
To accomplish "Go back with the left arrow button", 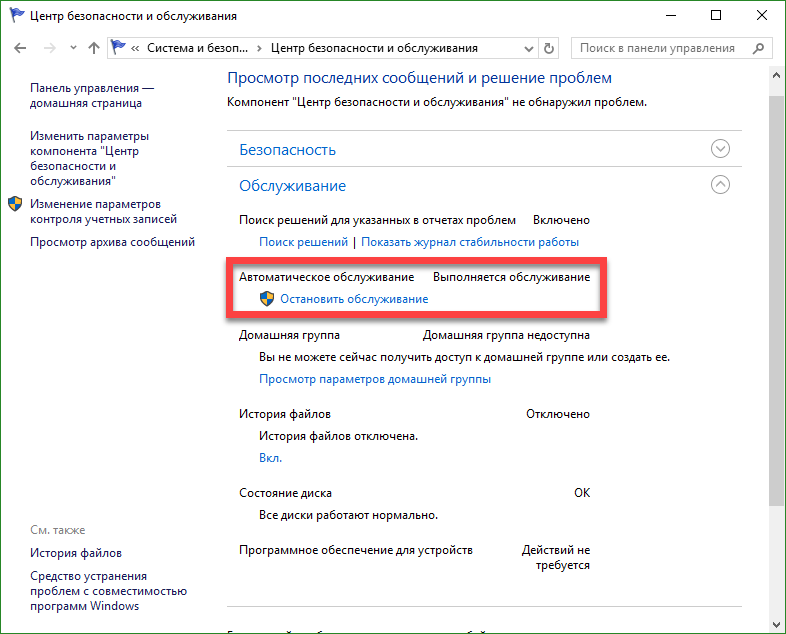I will click(x=20, y=48).
